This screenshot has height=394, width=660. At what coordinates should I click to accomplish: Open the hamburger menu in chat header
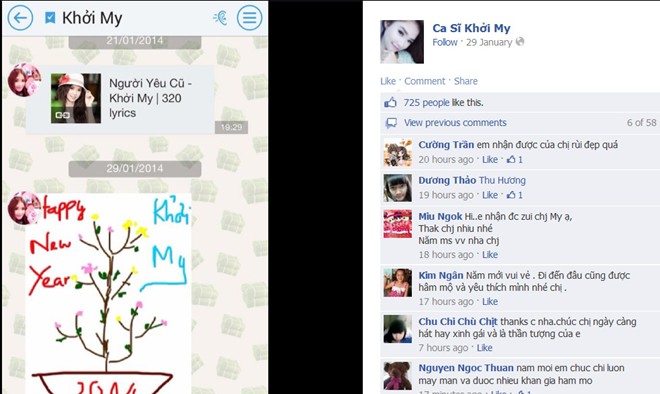pyautogui.click(x=249, y=18)
